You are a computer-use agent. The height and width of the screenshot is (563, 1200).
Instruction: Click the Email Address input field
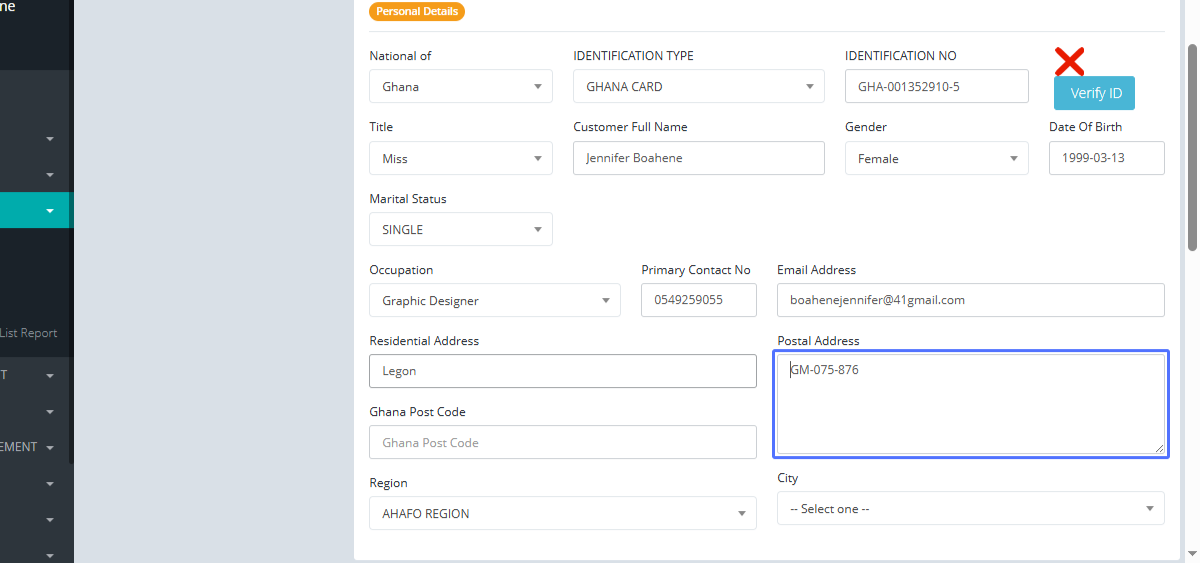click(x=970, y=300)
